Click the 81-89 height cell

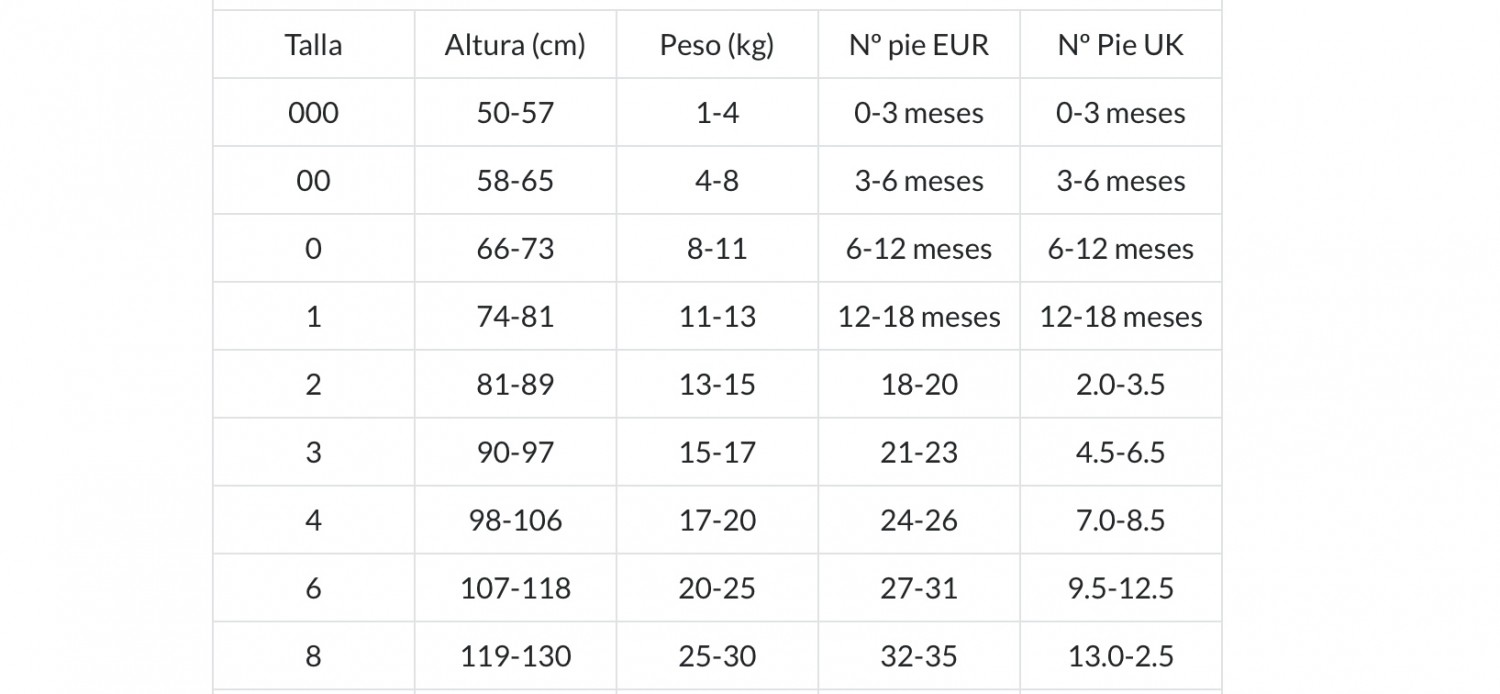click(515, 385)
